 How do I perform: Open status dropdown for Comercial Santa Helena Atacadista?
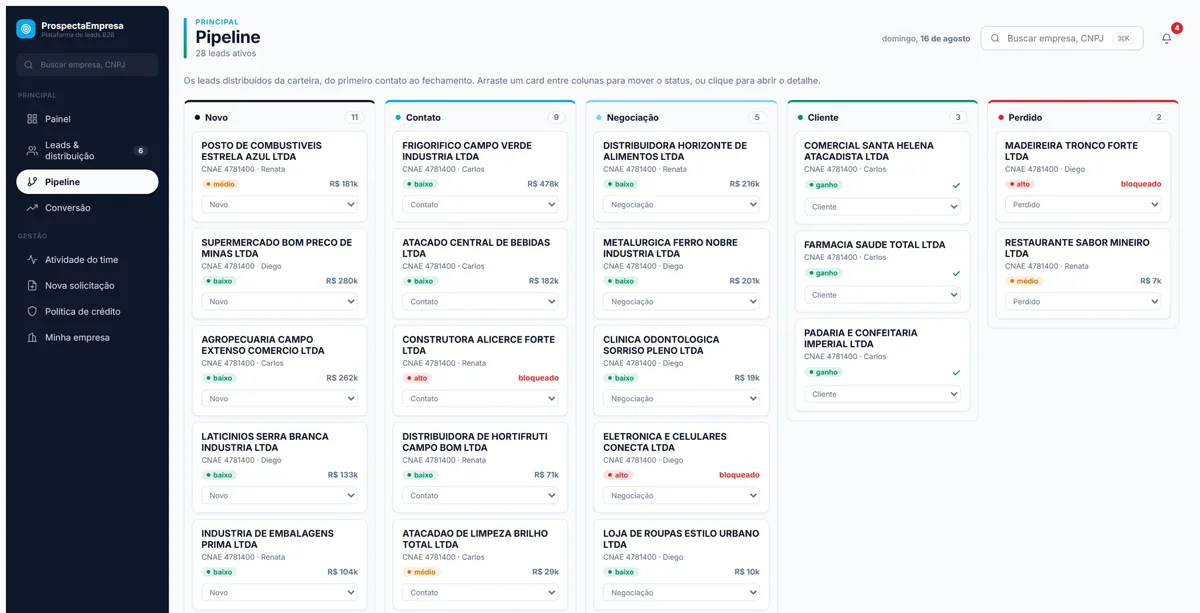coord(882,207)
